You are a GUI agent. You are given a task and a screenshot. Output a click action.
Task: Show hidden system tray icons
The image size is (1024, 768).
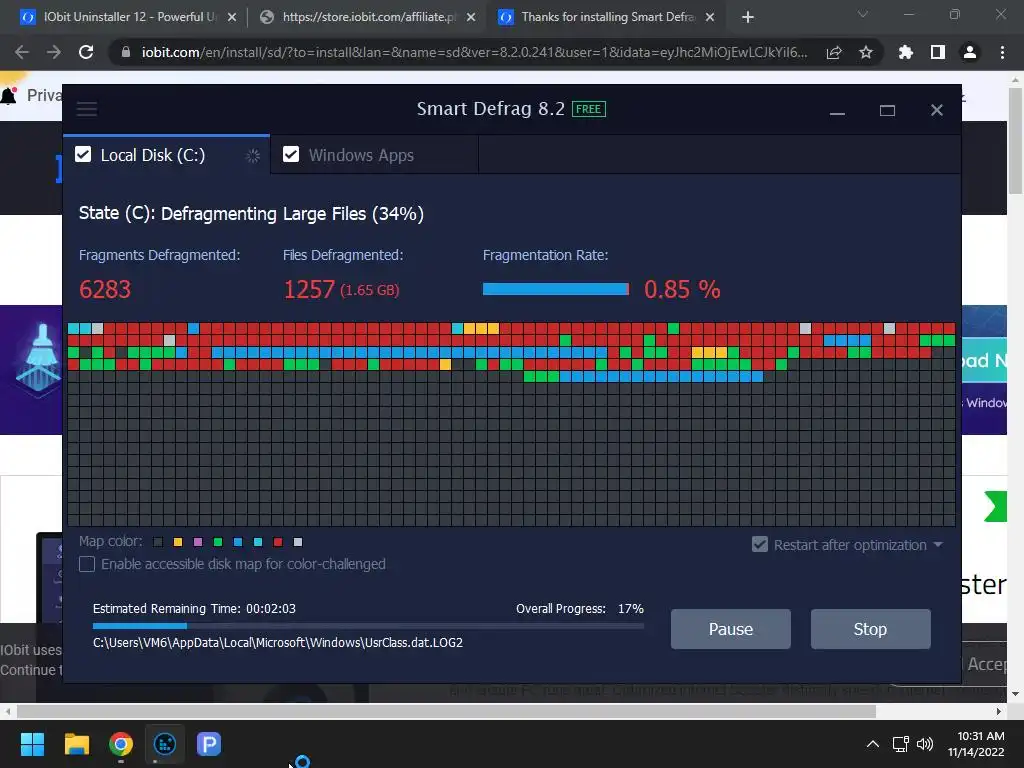coord(872,744)
